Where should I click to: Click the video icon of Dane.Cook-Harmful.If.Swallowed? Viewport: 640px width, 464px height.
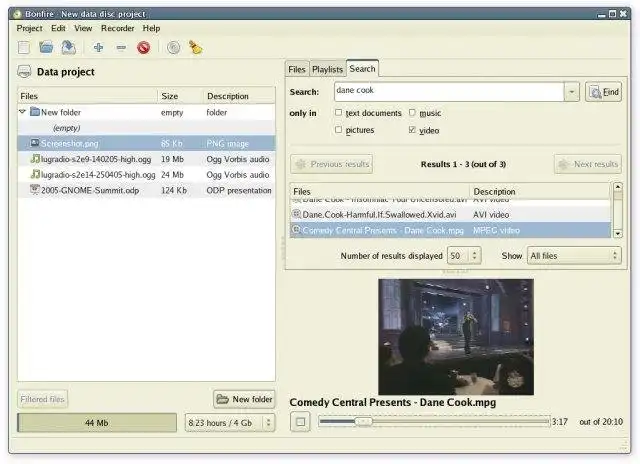[x=297, y=214]
